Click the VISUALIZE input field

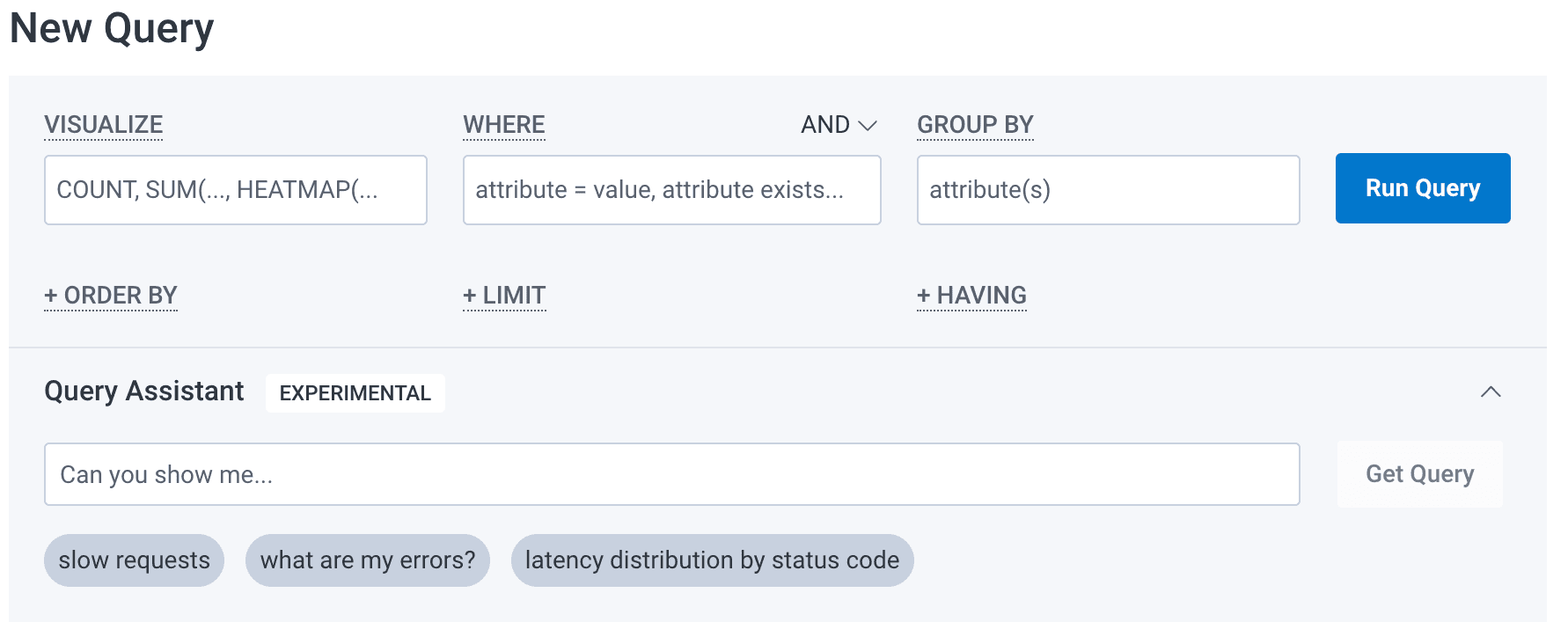pos(235,189)
